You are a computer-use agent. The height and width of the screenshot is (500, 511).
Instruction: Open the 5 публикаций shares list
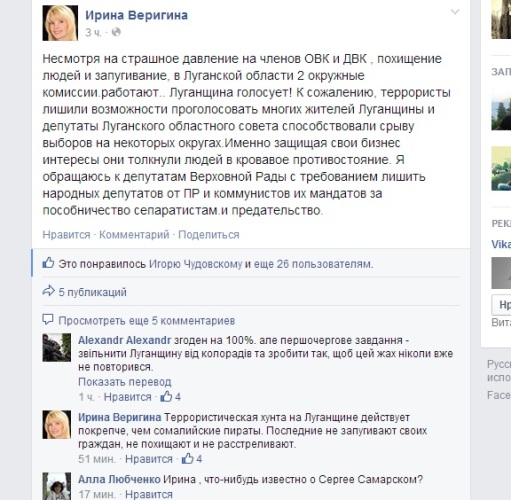click(x=93, y=292)
